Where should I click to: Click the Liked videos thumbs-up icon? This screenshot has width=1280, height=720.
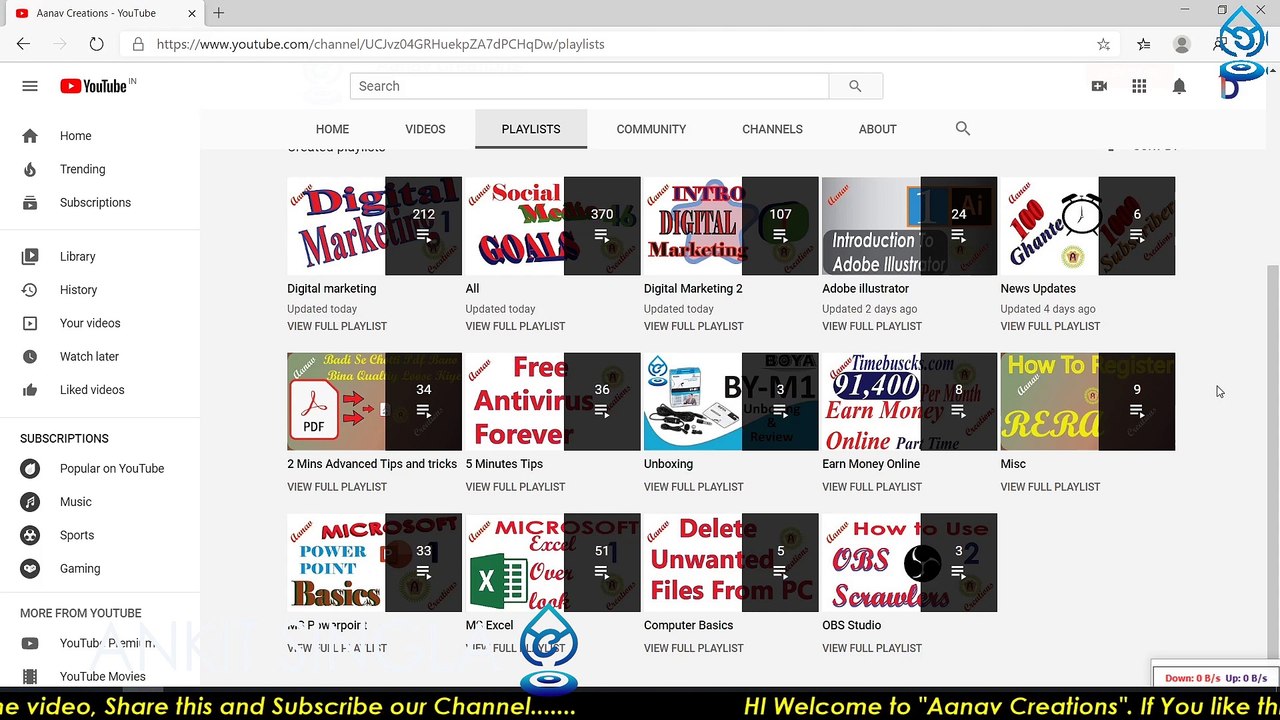(30, 390)
